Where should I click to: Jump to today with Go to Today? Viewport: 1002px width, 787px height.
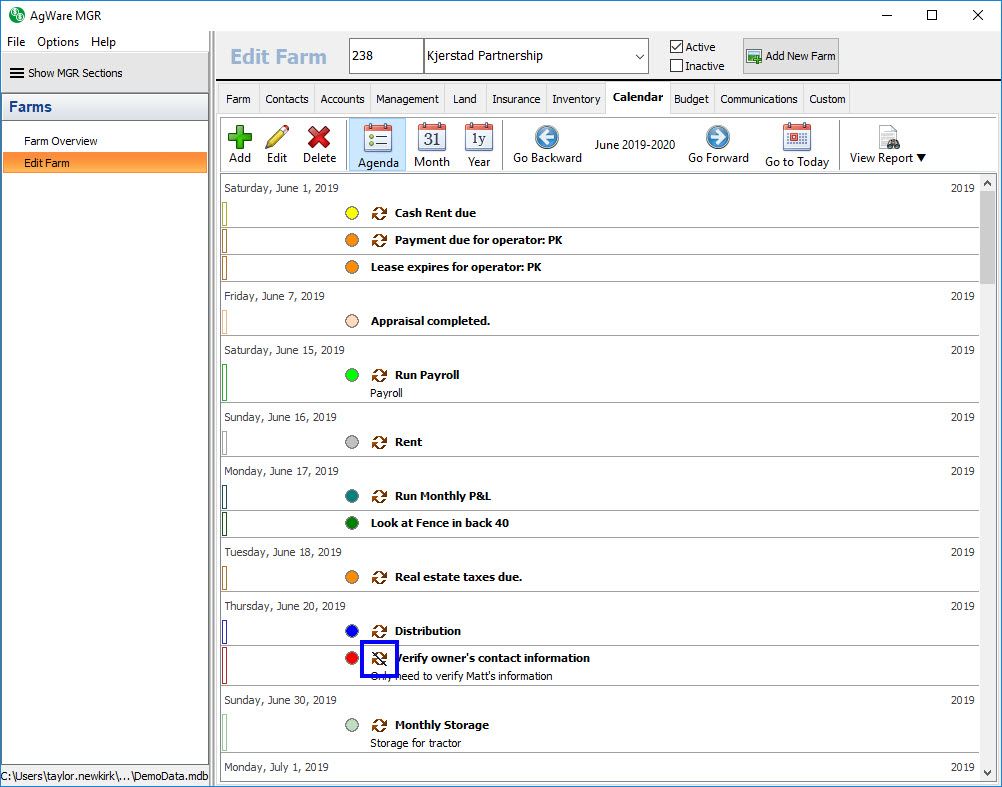click(796, 137)
